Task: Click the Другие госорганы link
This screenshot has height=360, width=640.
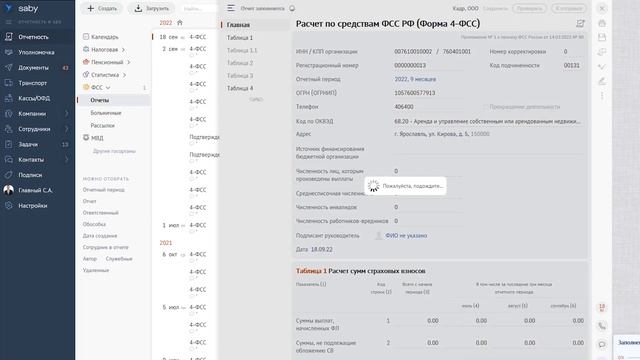Action: [114, 151]
